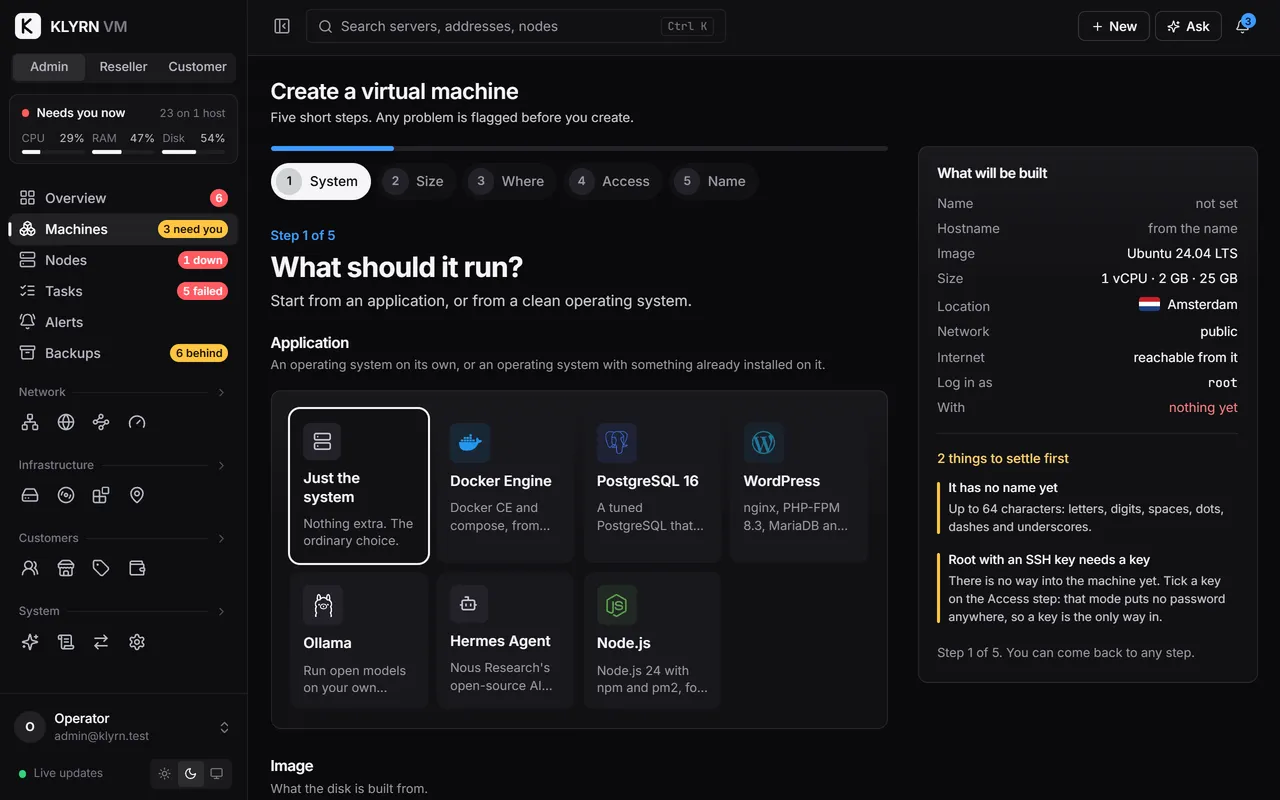Viewport: 1280px width, 800px height.
Task: Expand the Infrastructure section chevron
Action: tap(221, 465)
